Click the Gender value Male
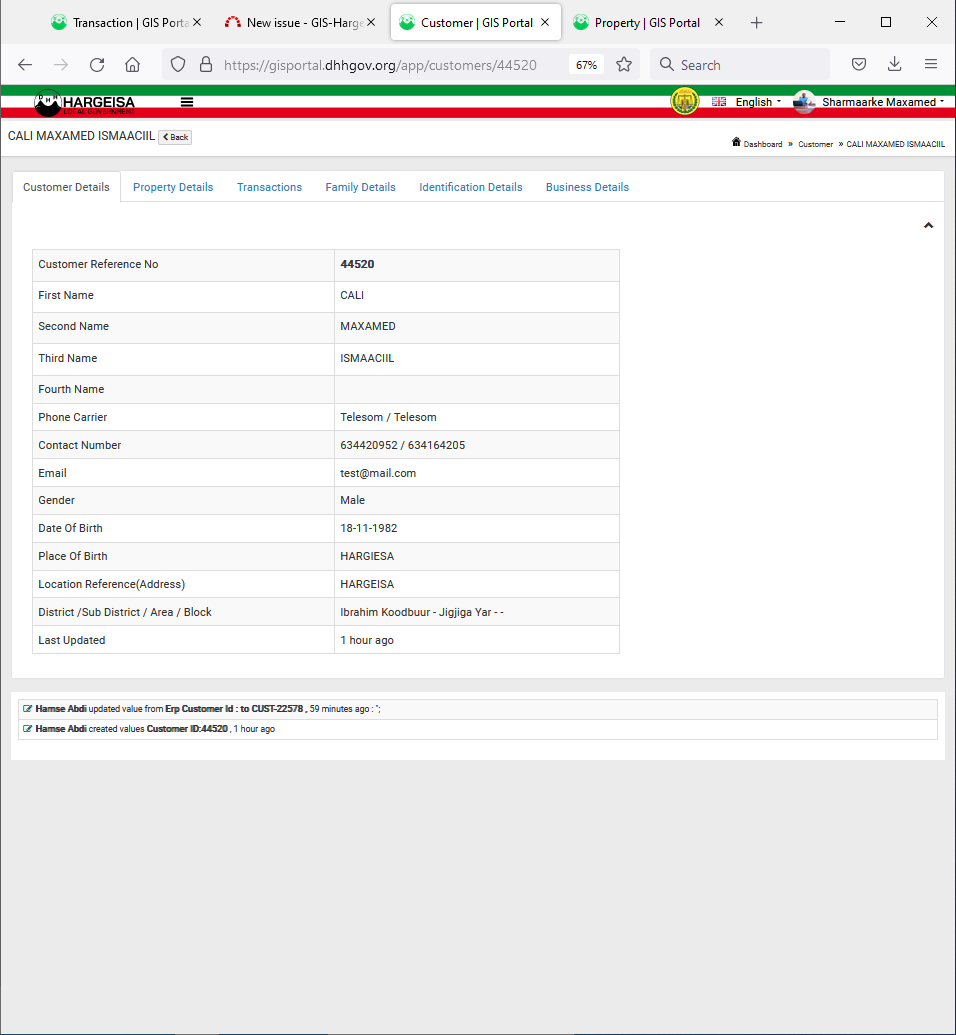Image resolution: width=956 pixels, height=1035 pixels. (x=352, y=500)
